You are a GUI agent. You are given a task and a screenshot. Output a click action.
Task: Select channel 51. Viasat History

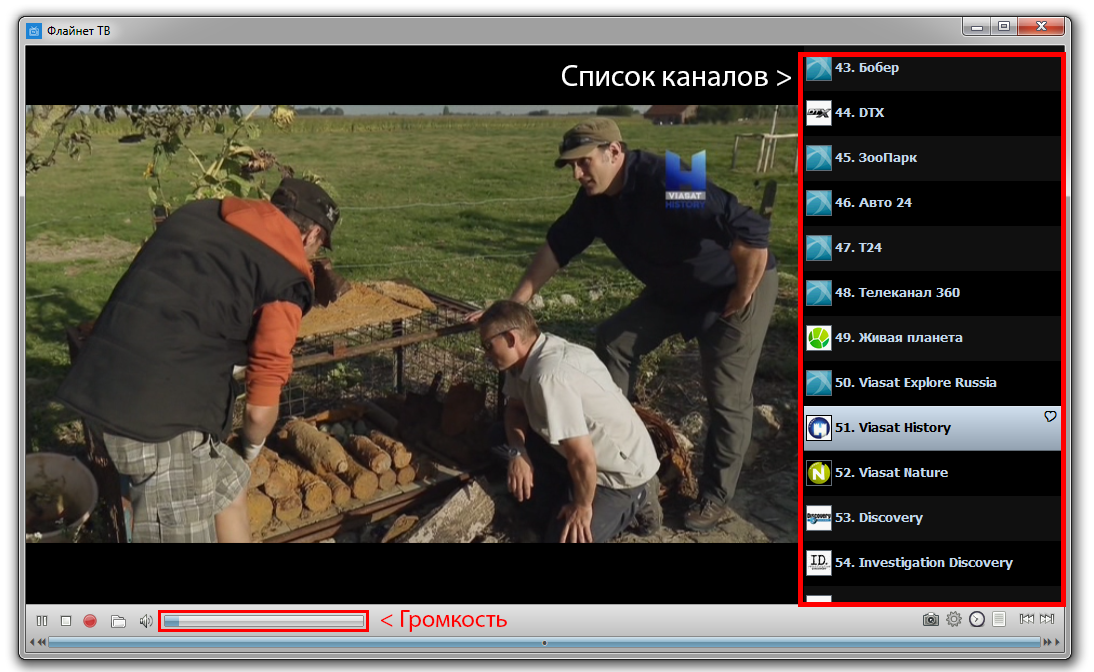(x=932, y=428)
